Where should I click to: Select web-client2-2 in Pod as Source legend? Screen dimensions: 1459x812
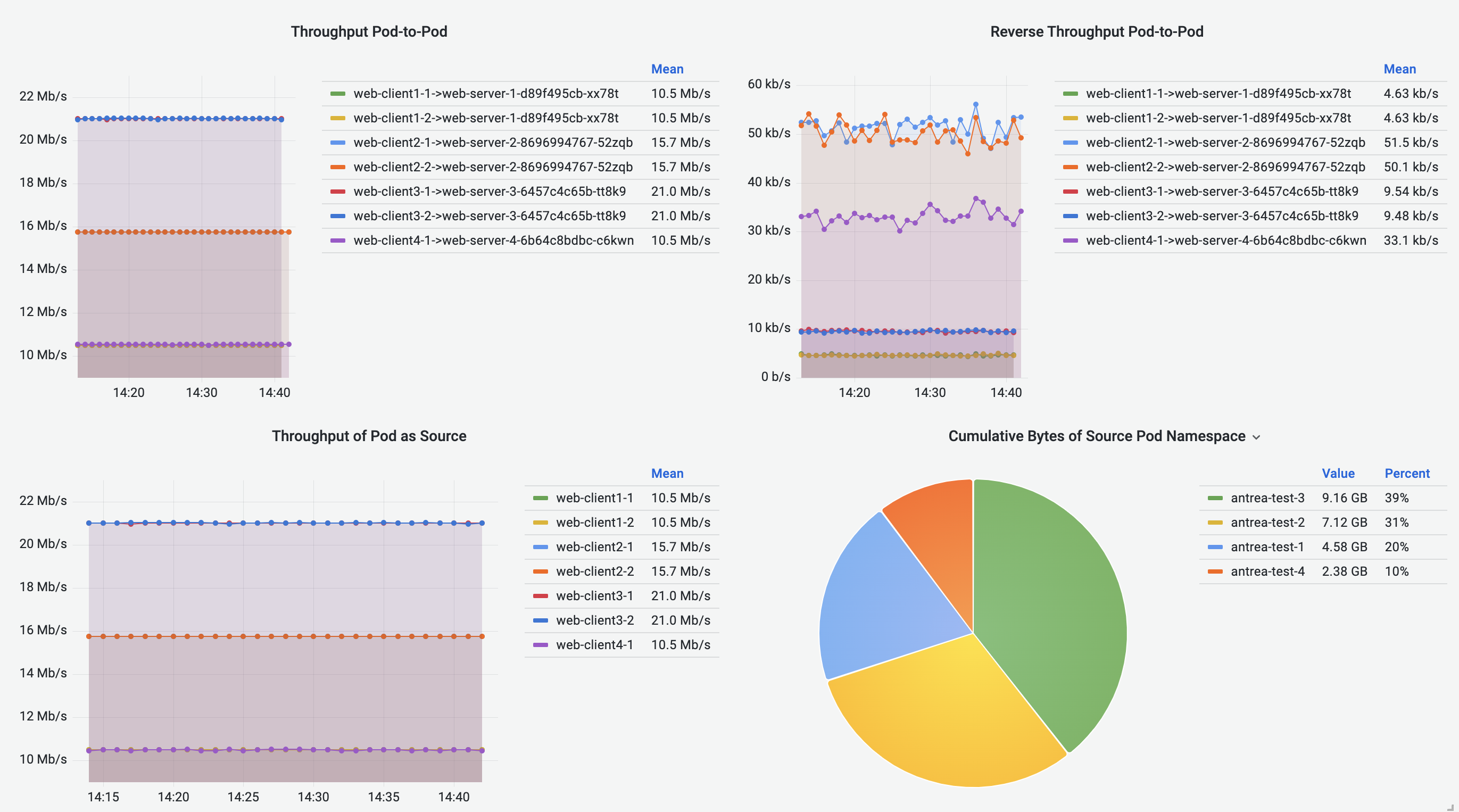(595, 571)
